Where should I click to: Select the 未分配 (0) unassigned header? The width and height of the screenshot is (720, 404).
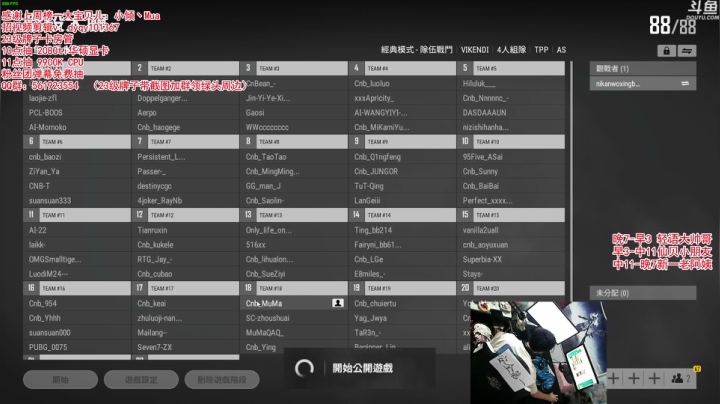click(x=643, y=293)
